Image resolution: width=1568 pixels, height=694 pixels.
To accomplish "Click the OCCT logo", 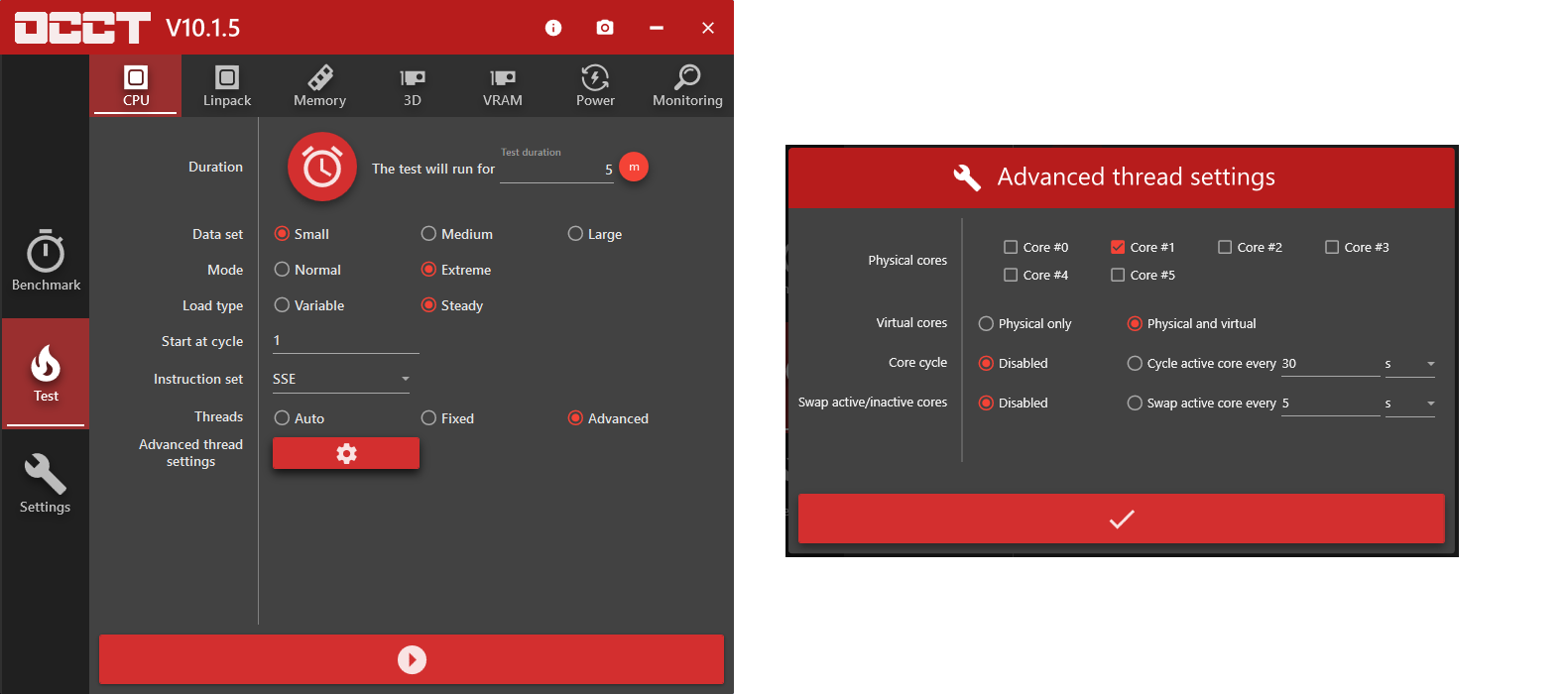I will [x=82, y=28].
